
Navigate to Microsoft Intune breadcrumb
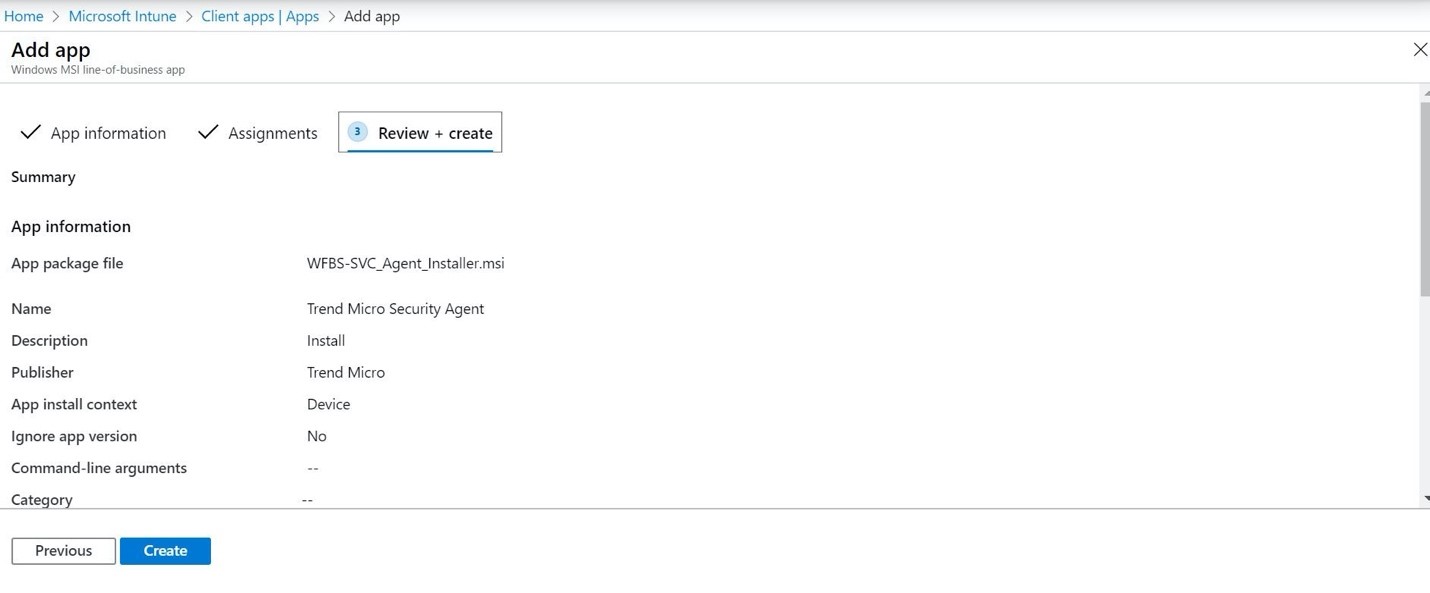(x=122, y=16)
